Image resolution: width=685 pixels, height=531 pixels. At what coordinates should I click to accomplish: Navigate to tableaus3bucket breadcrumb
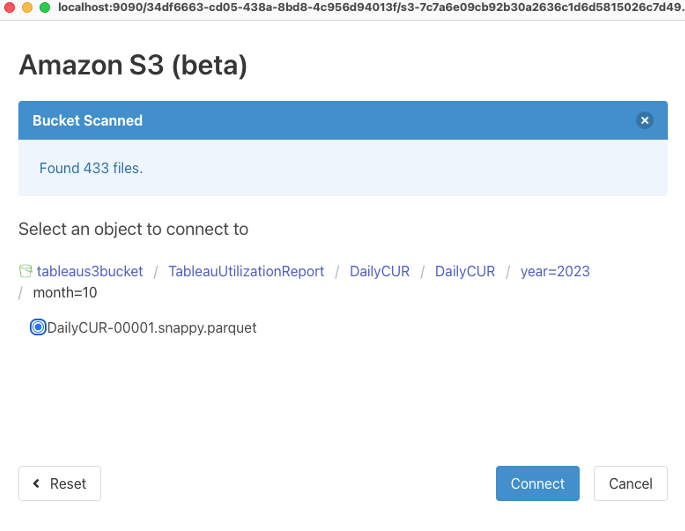pos(90,271)
